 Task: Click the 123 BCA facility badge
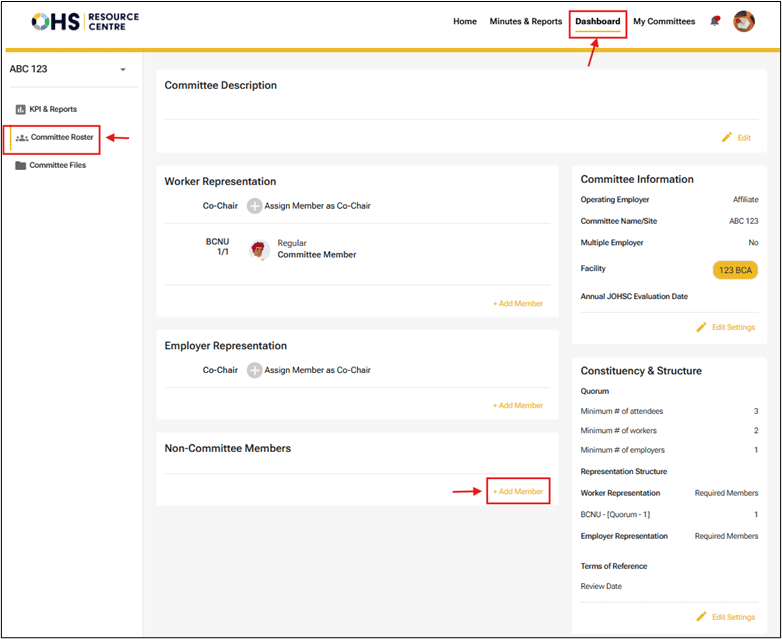tap(735, 270)
